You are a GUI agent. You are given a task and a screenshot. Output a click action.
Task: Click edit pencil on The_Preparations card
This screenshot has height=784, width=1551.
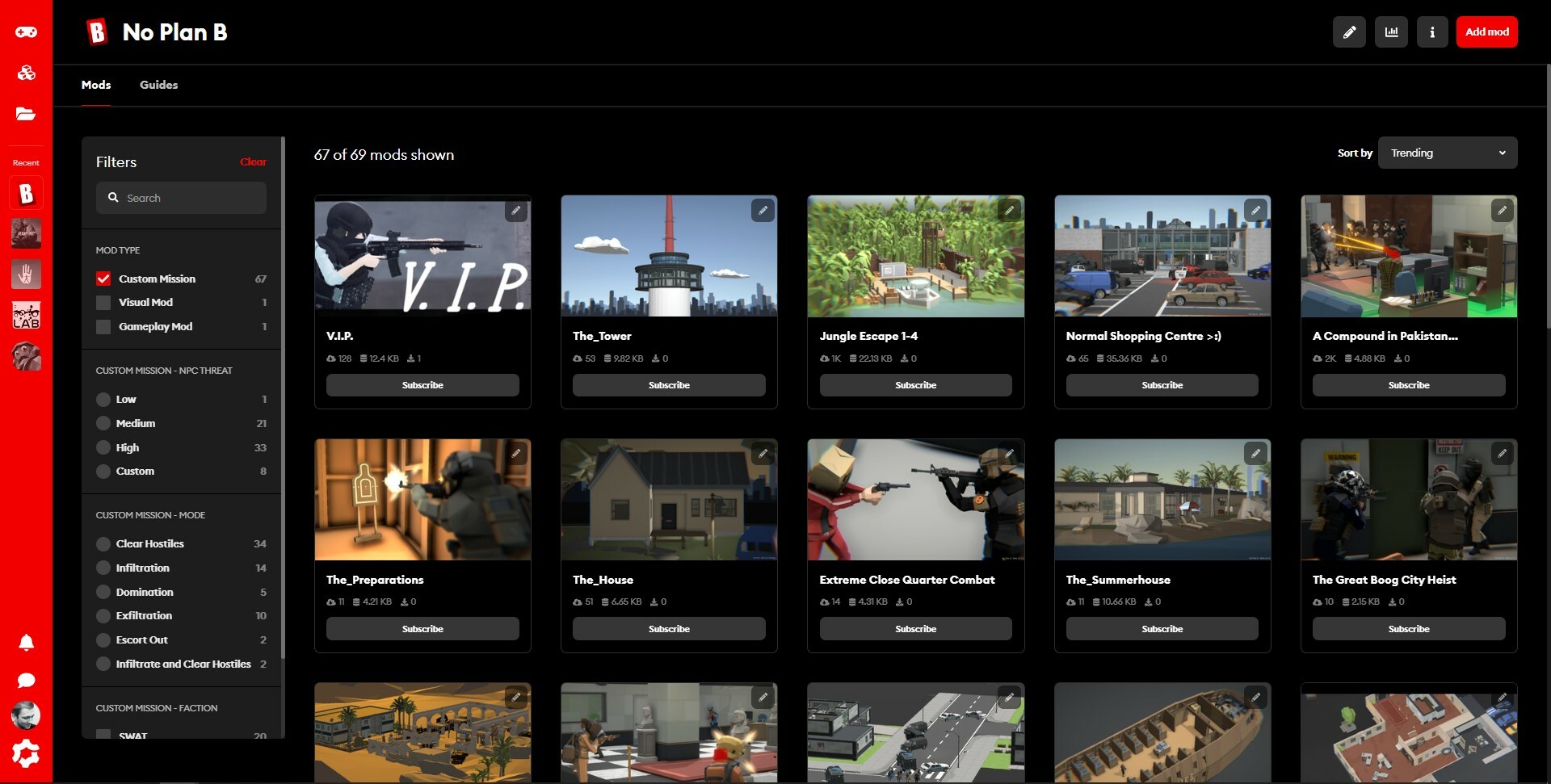[x=516, y=454]
